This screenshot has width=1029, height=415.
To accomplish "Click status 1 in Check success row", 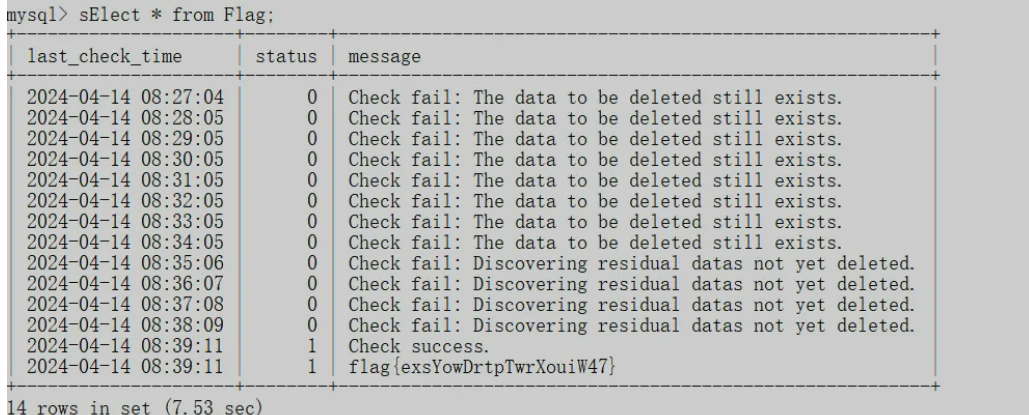I will tap(312, 346).
